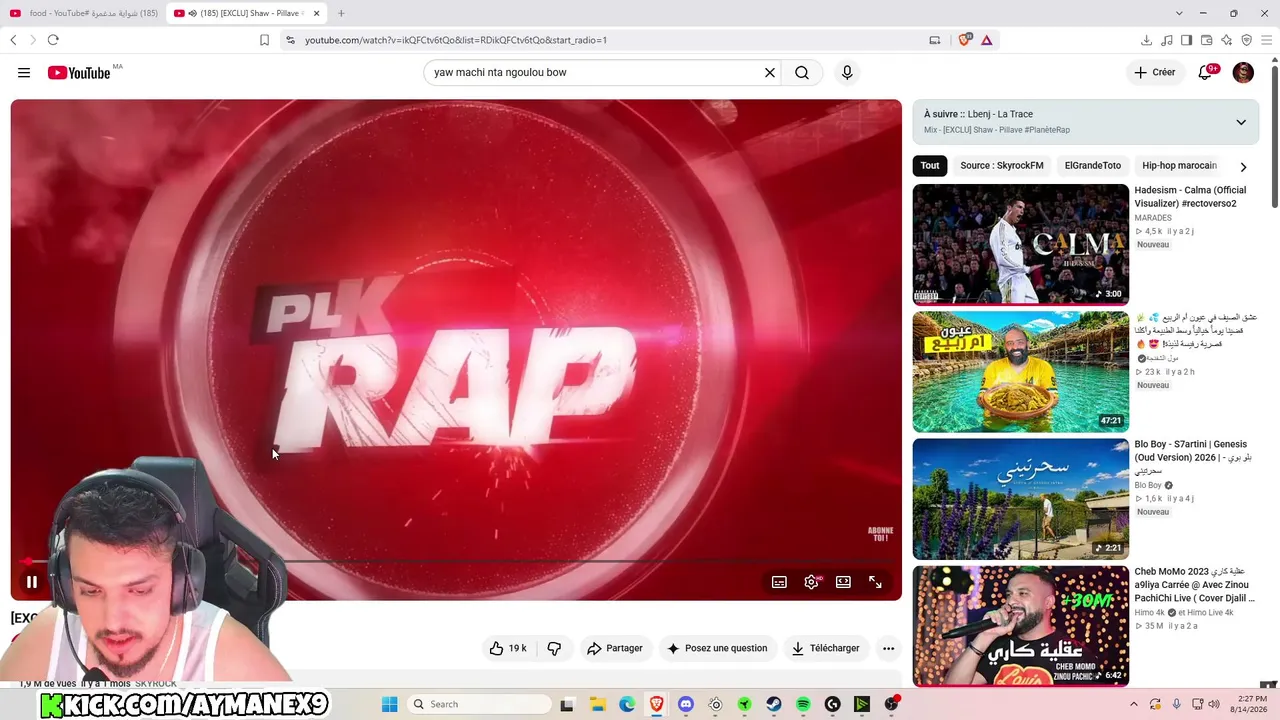
Task: Select the ElGrandeToto chip
Action: click(1092, 166)
